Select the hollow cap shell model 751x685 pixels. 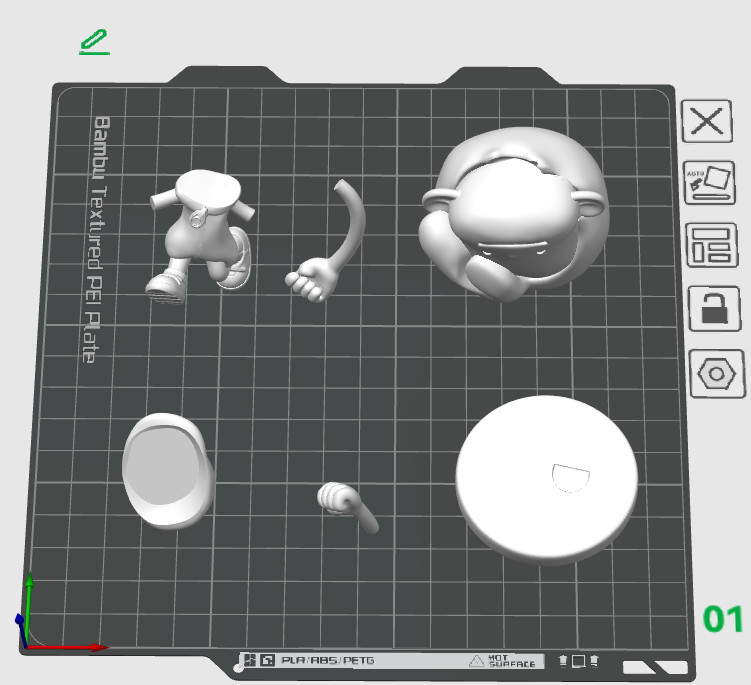(x=168, y=471)
